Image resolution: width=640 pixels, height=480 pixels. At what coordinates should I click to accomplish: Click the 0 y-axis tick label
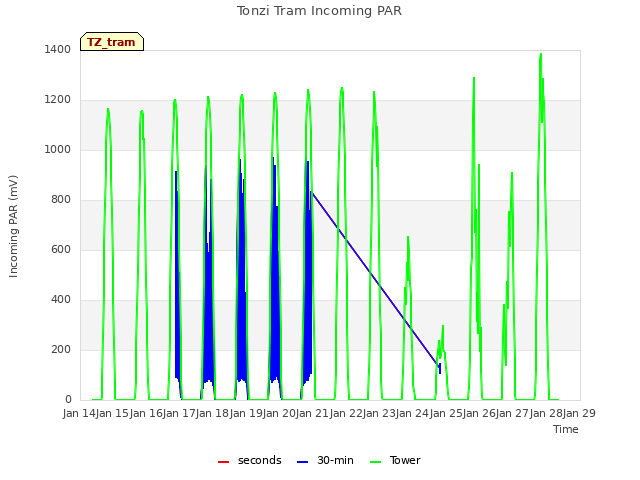pyautogui.click(x=68, y=400)
